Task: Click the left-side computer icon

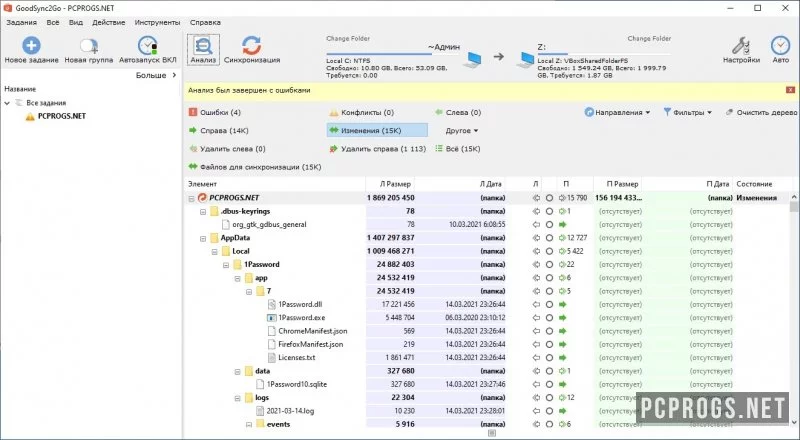Action: pos(472,60)
